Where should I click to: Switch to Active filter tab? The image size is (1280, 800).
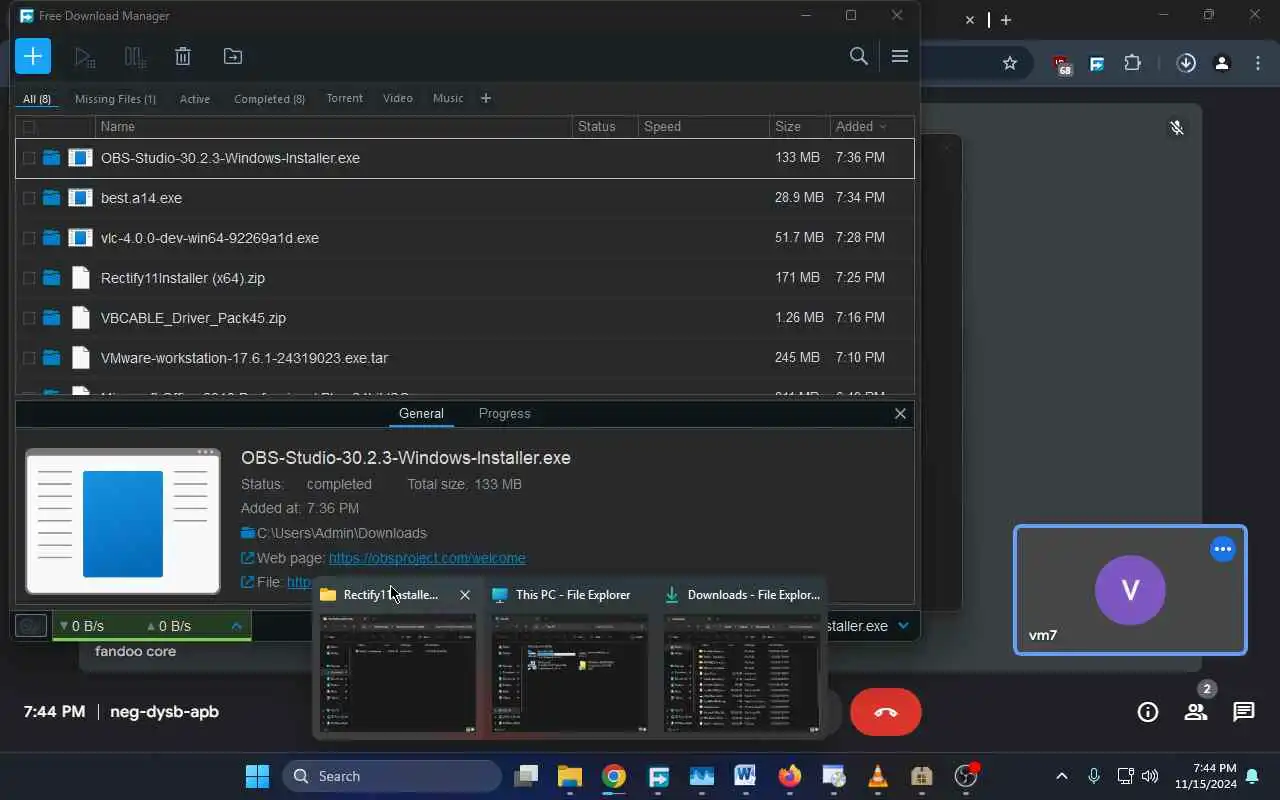[195, 99]
